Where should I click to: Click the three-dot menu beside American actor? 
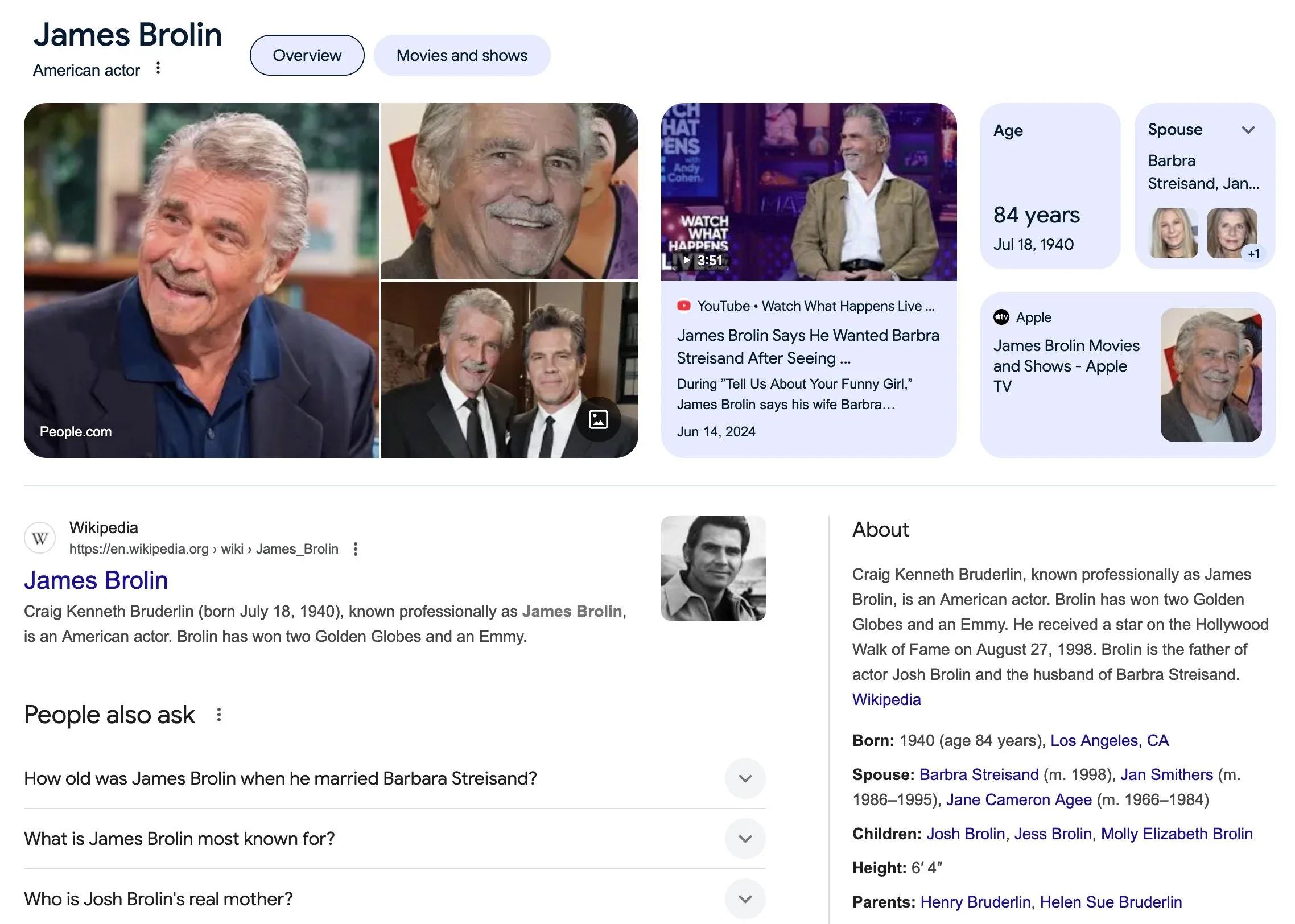(x=158, y=68)
